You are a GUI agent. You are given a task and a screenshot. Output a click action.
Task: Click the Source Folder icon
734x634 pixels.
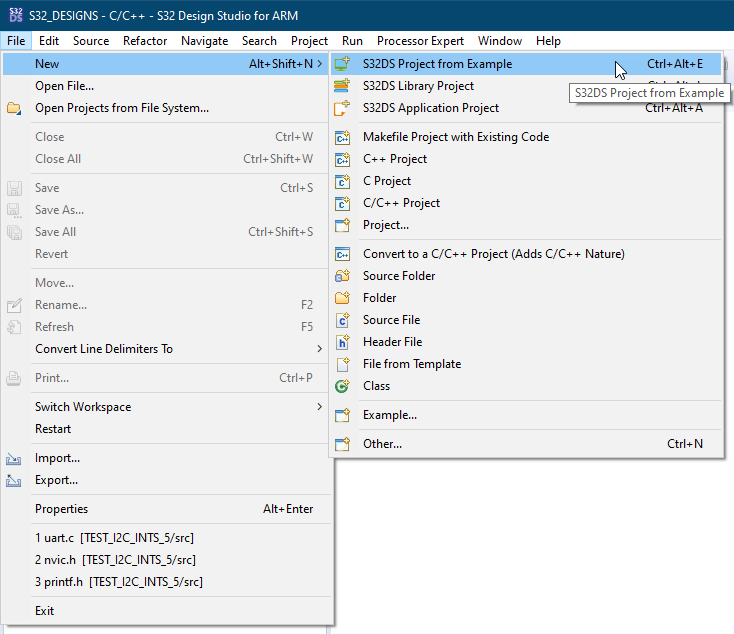coord(342,276)
